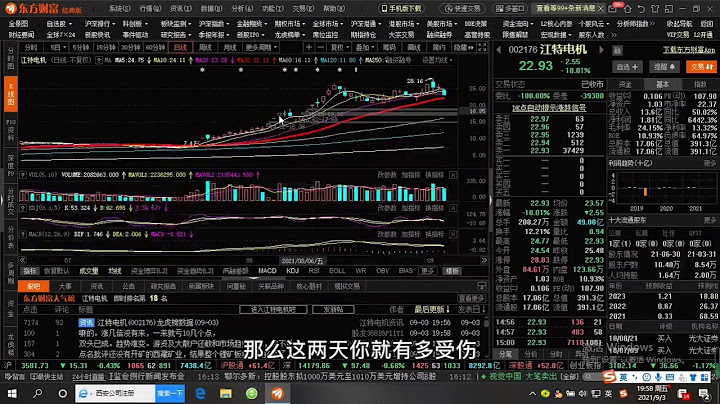Click the 手机版下载 button
The image size is (720, 404).
tap(400, 9)
